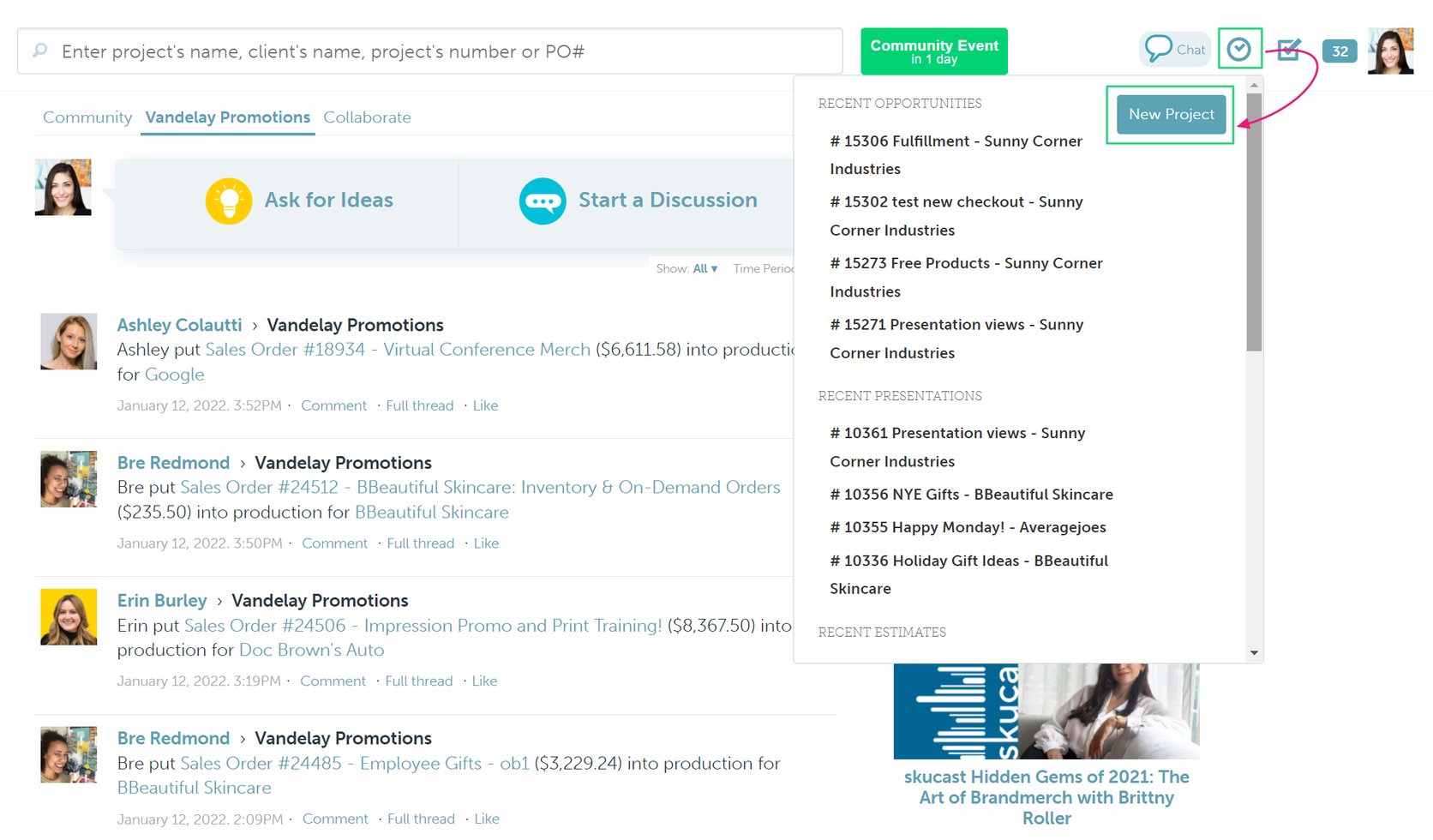This screenshot has height=840, width=1433.
Task: Click the New Project button
Action: 1171,114
